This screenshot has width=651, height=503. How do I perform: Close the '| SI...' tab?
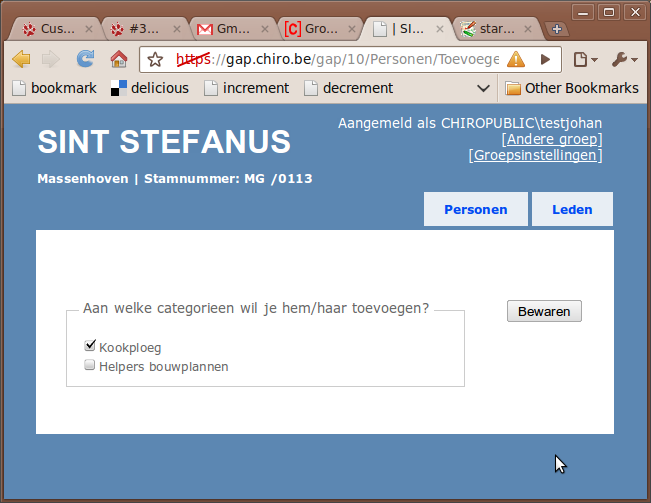pos(440,29)
